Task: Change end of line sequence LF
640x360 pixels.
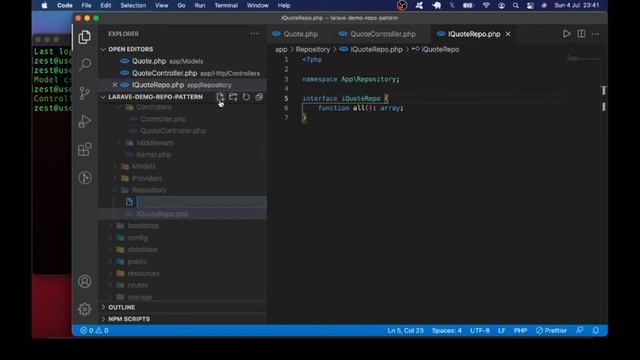Action: 502,330
